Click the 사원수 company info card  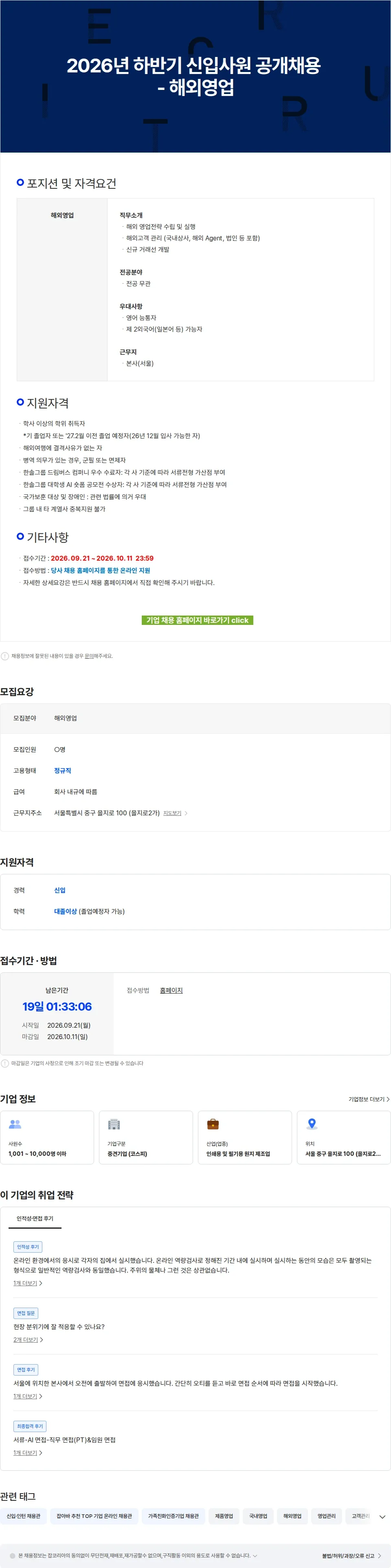tap(47, 1137)
